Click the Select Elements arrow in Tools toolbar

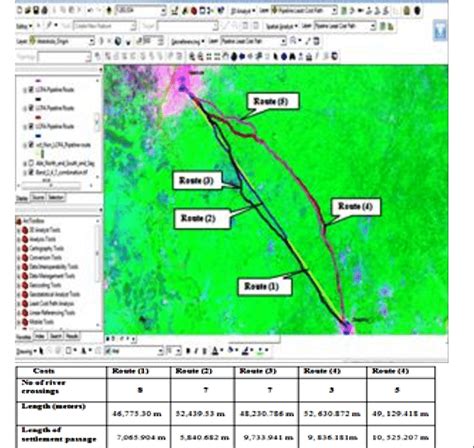point(276,57)
